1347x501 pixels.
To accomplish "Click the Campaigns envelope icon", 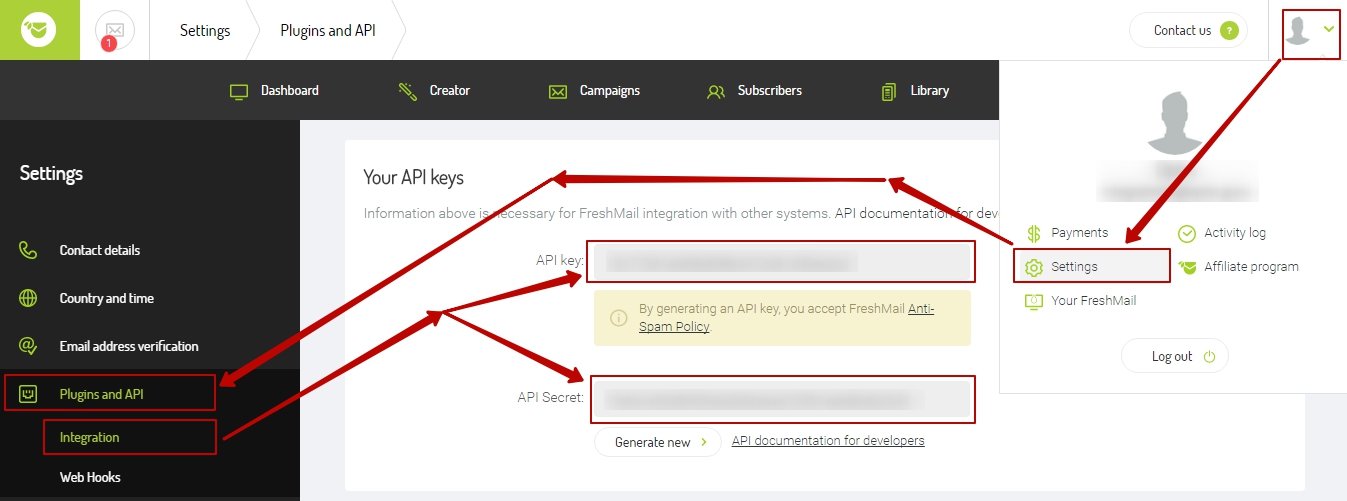I will click(558, 91).
